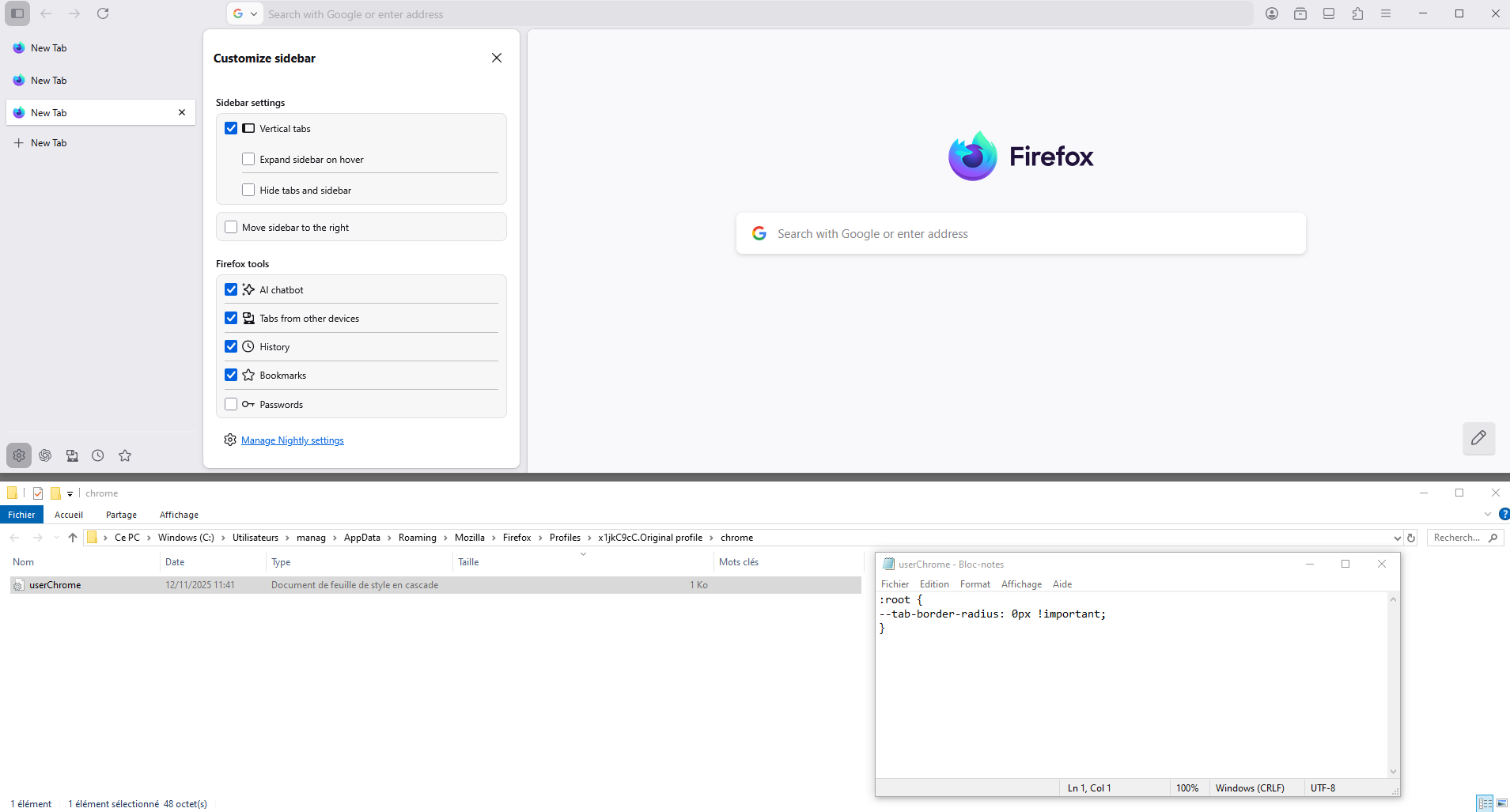Enable the Passwords tool checkbox
This screenshot has width=1510, height=812.
coord(231,404)
